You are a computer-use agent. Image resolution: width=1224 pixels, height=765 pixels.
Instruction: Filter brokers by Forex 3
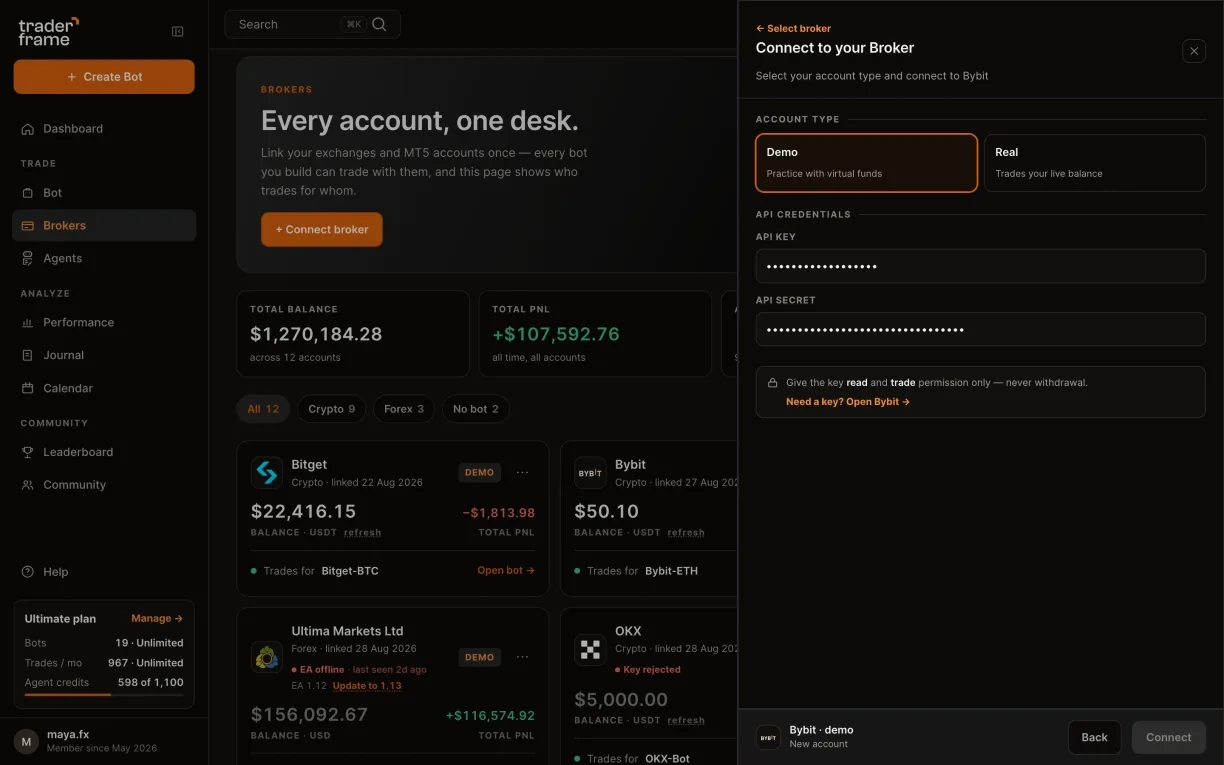click(404, 409)
